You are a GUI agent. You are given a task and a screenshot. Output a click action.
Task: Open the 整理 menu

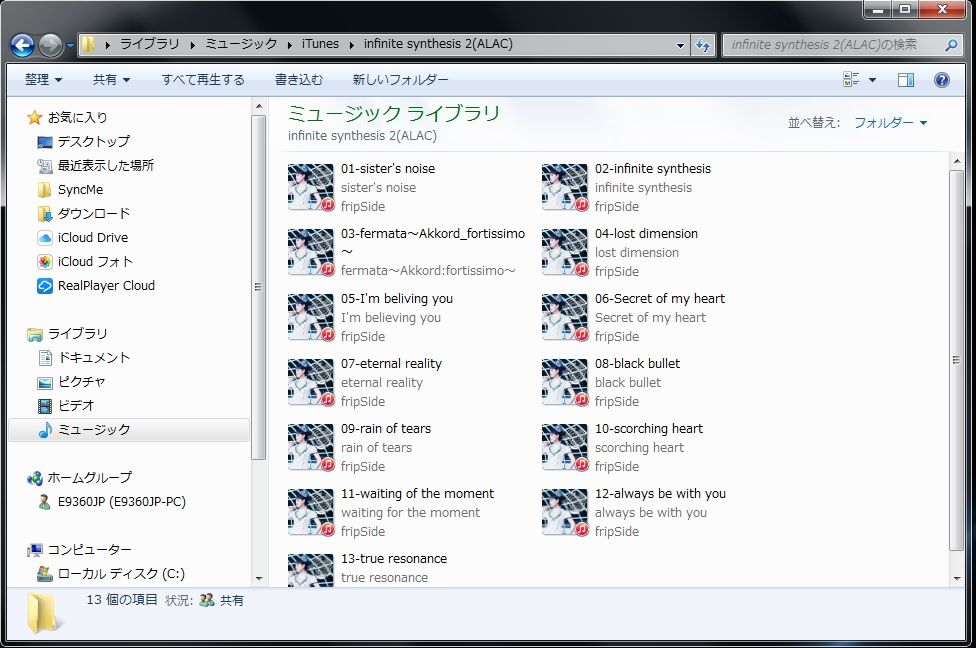(44, 80)
